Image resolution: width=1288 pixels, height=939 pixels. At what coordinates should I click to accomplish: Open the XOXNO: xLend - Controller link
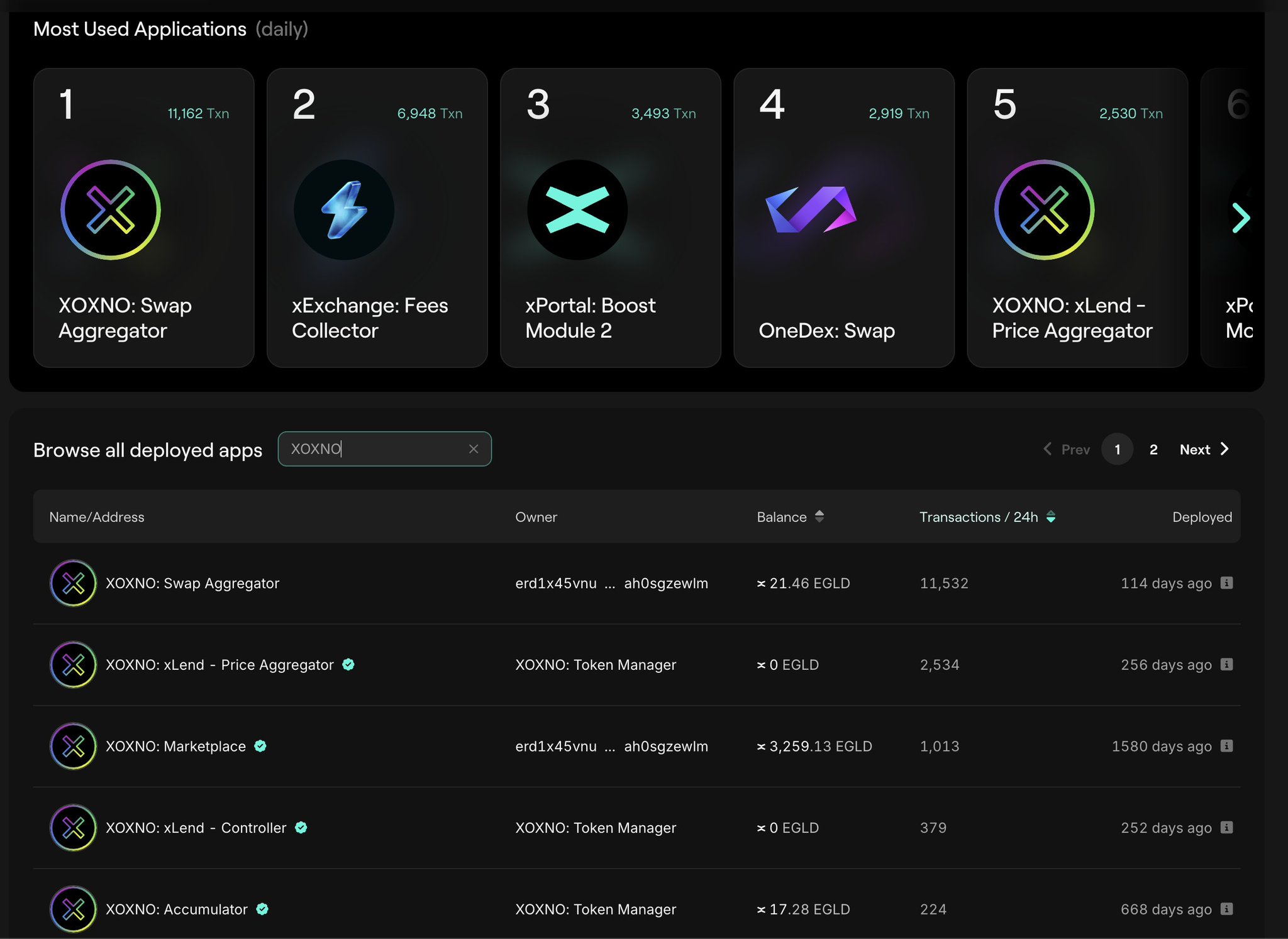196,828
